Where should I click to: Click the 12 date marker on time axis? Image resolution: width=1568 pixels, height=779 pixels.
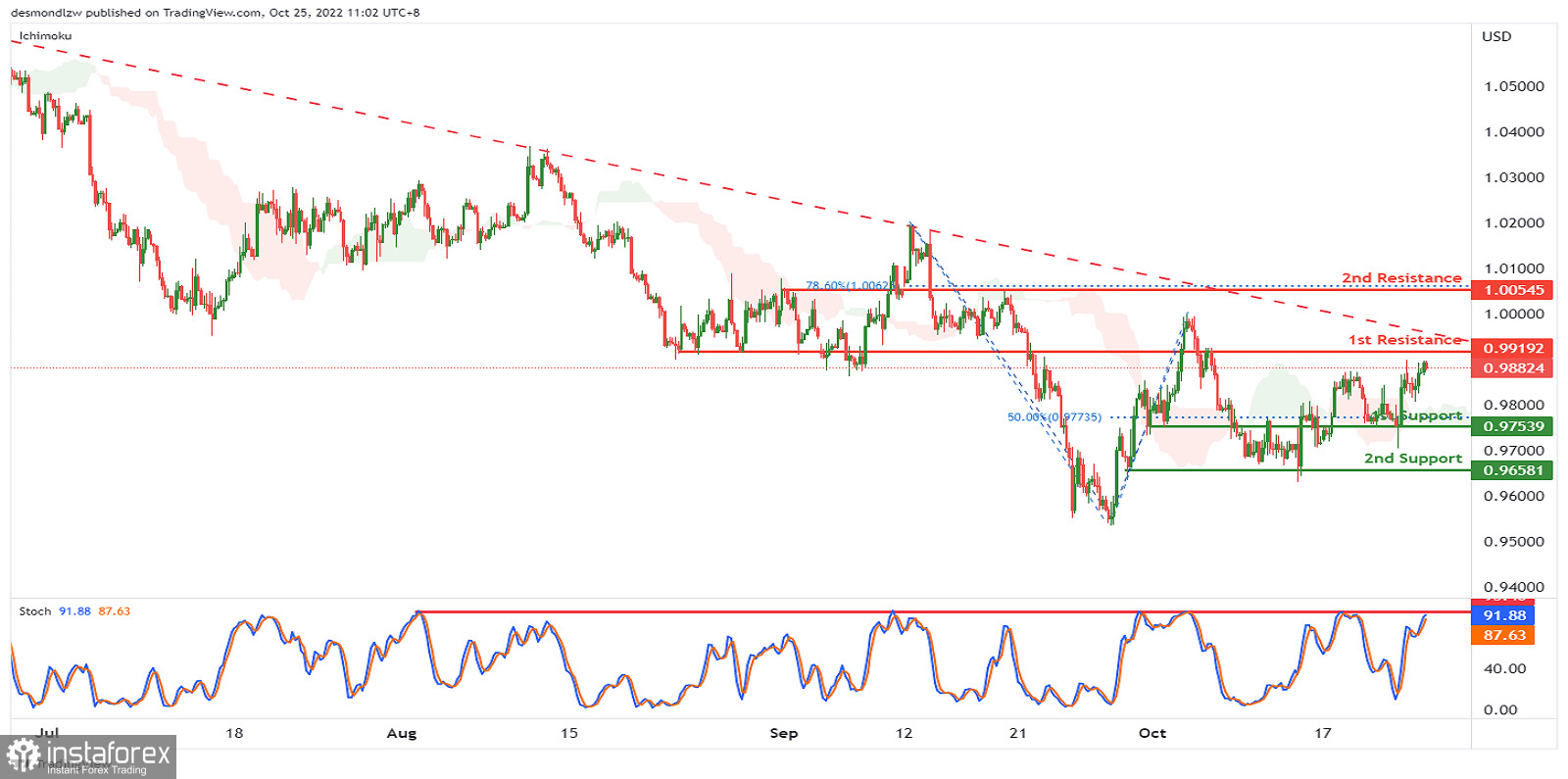pos(904,733)
